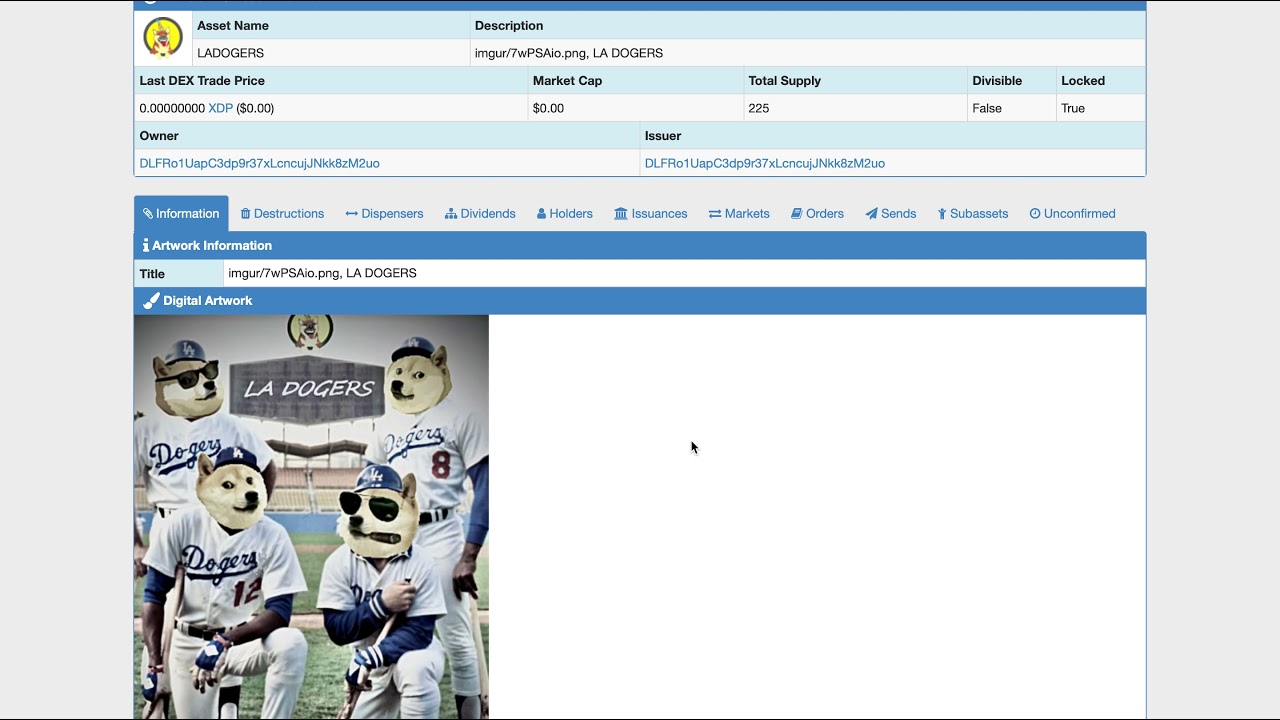Open the Orders tab
1280x720 pixels.
tap(817, 213)
